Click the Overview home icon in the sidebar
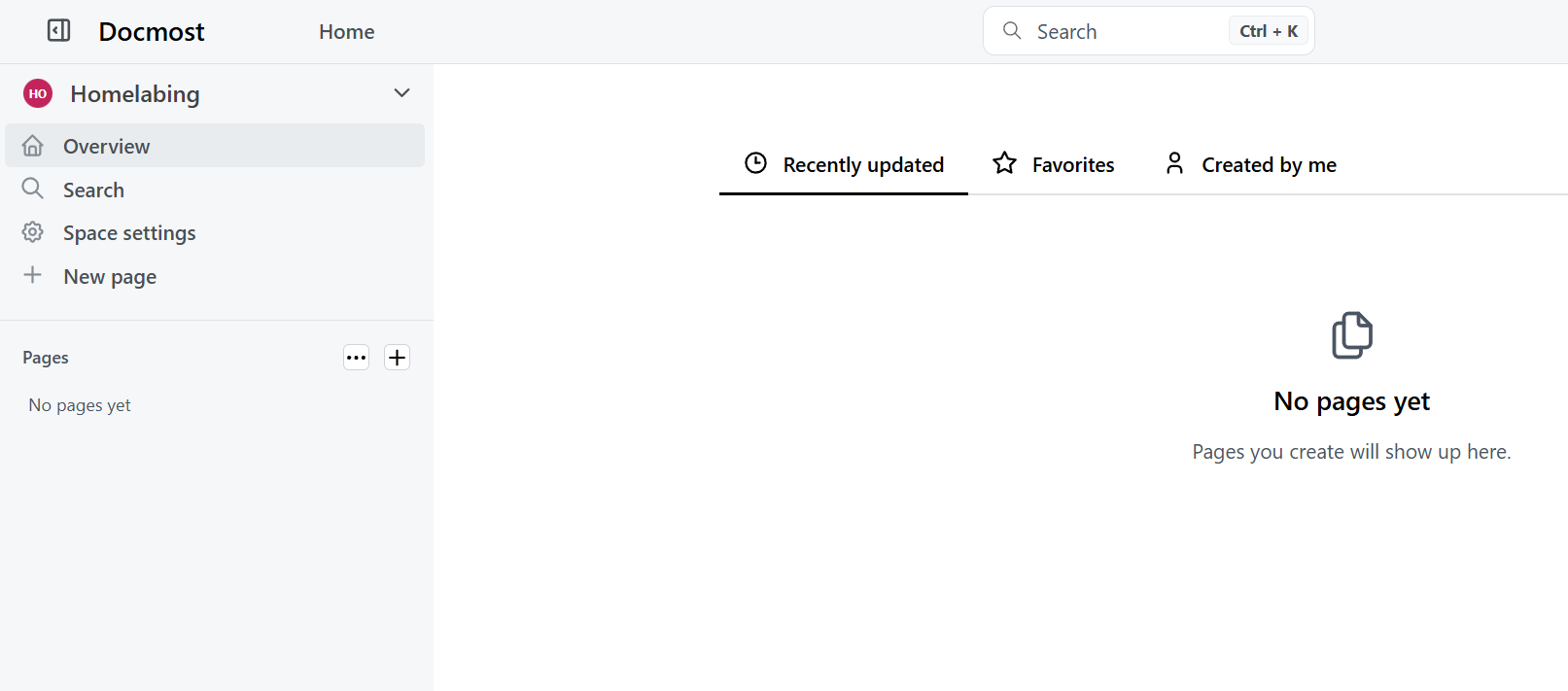This screenshot has height=691, width=1568. [33, 146]
